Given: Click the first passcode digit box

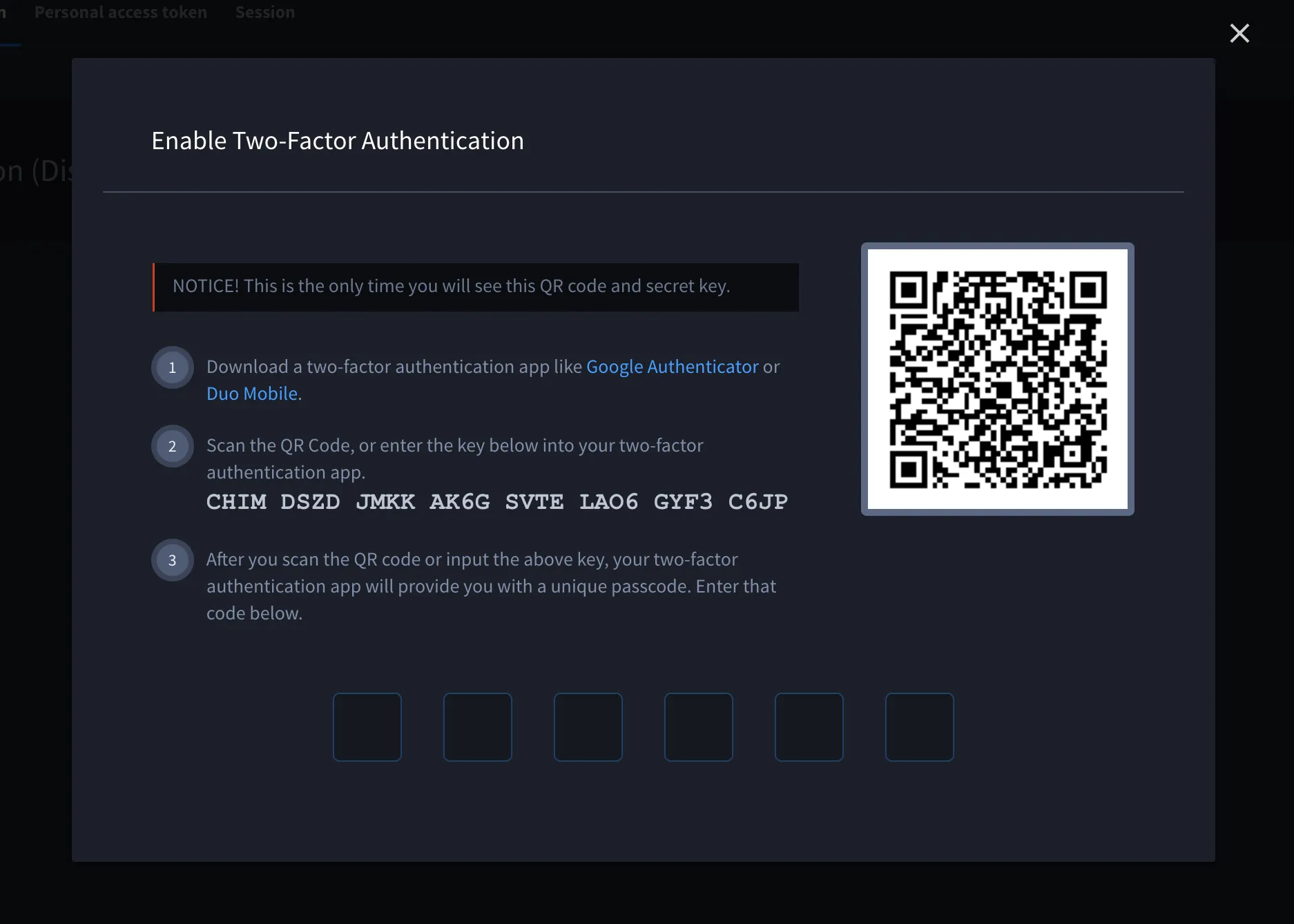Looking at the screenshot, I should (367, 727).
